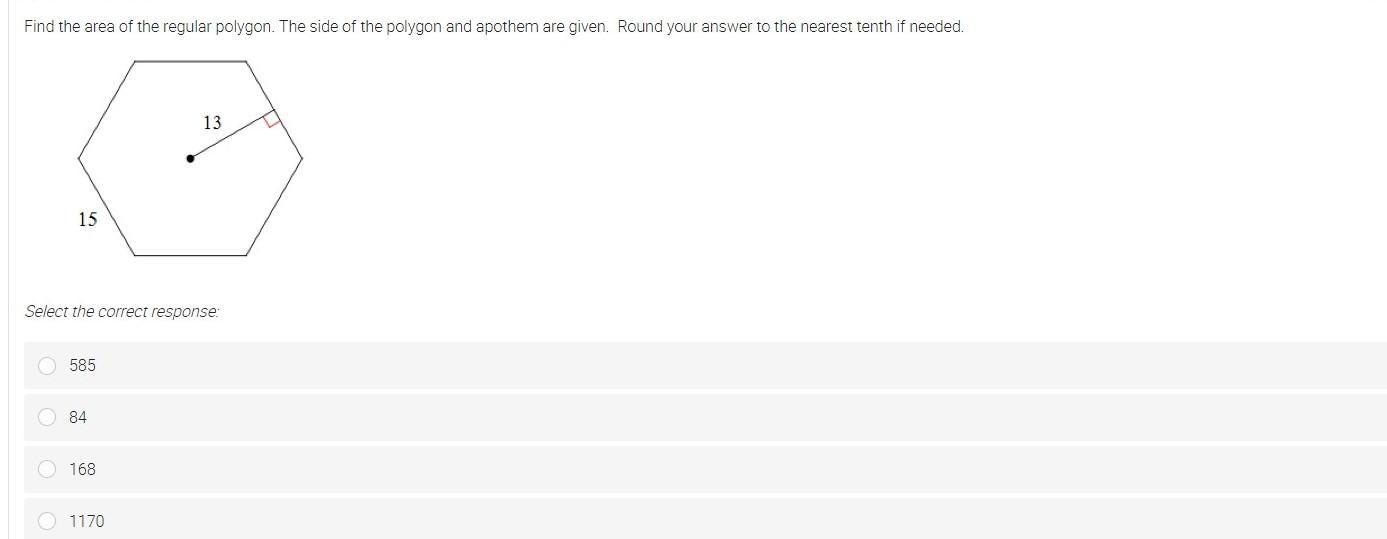The image size is (1387, 539).
Task: Click the hexagon's top edge
Action: tap(190, 61)
